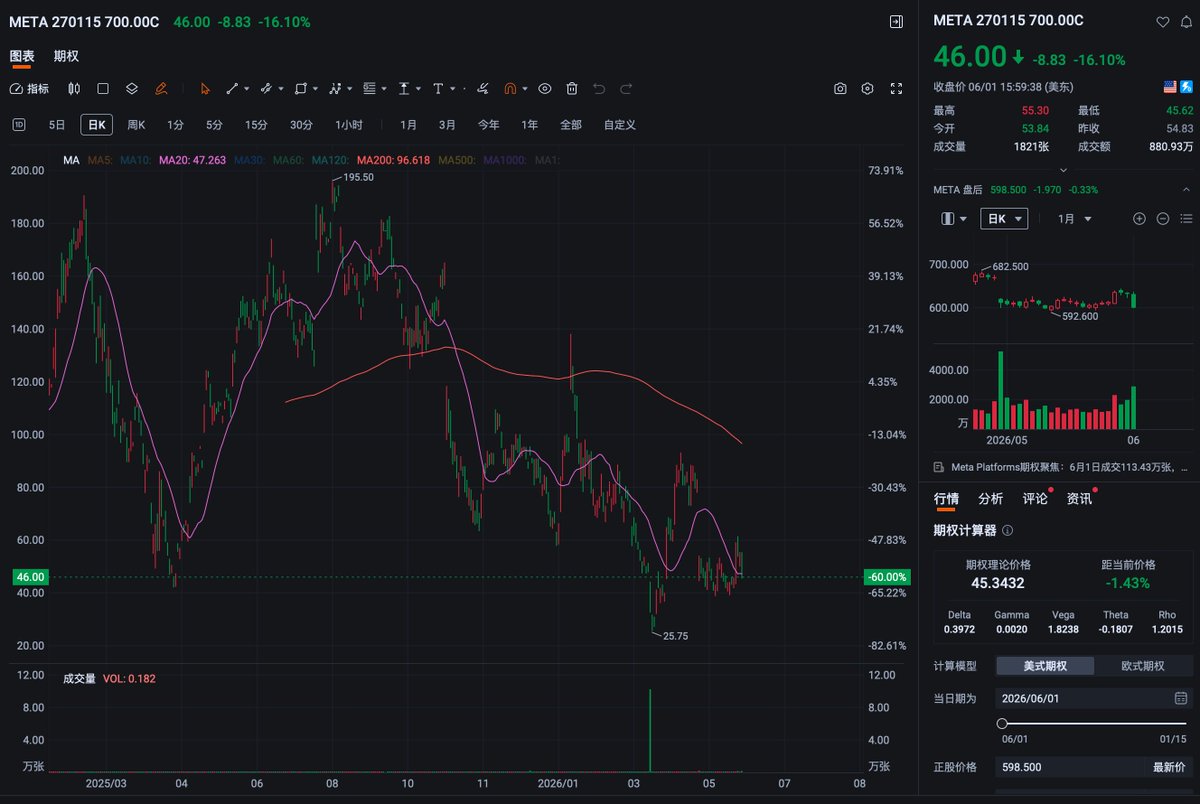Viewport: 1200px width, 804px height.
Task: Switch main chart to 周K
Action: click(x=136, y=125)
